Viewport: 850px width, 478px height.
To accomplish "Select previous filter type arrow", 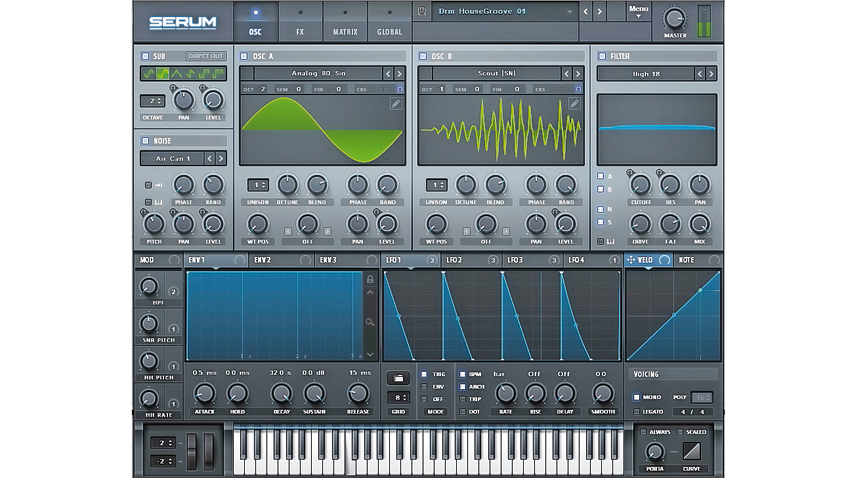I will [x=700, y=74].
